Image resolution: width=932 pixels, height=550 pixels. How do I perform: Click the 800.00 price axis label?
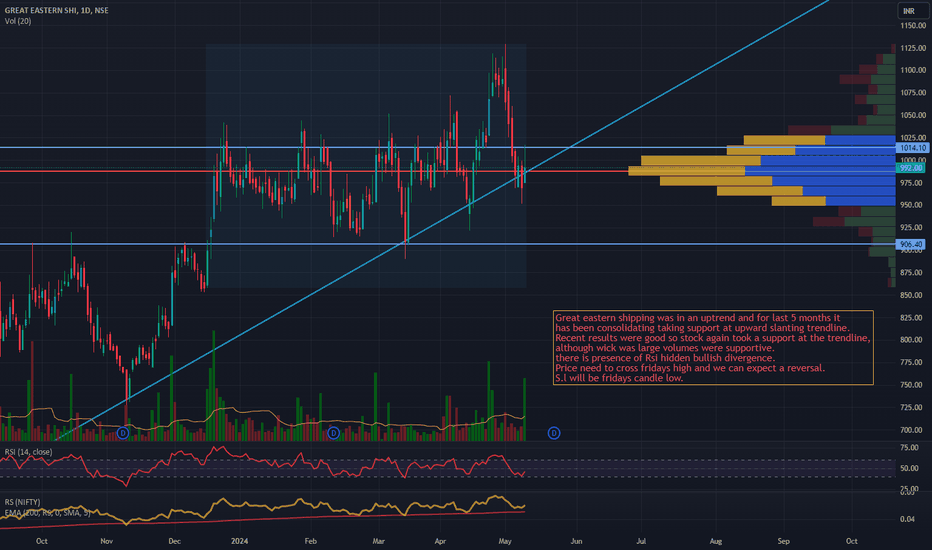pyautogui.click(x=913, y=340)
